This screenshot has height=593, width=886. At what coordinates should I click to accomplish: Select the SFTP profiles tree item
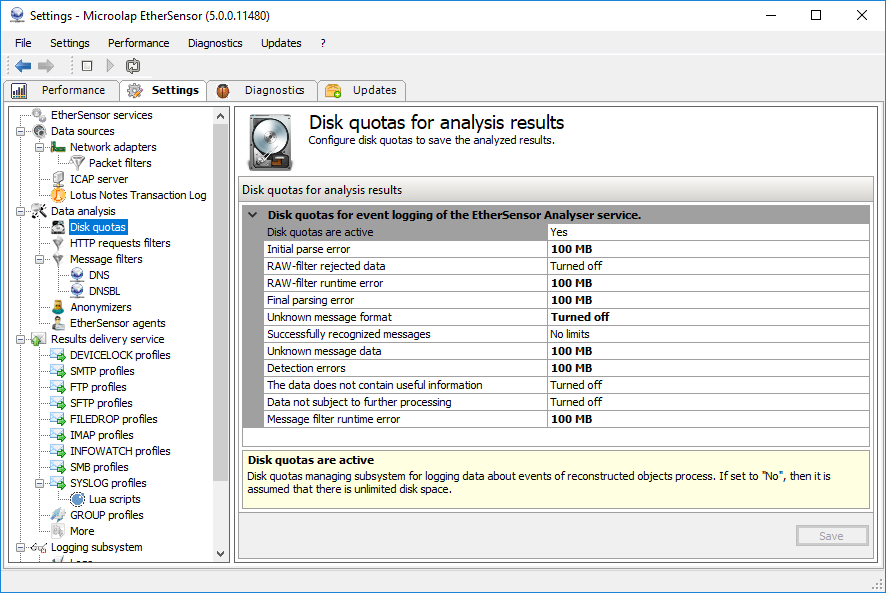point(101,403)
